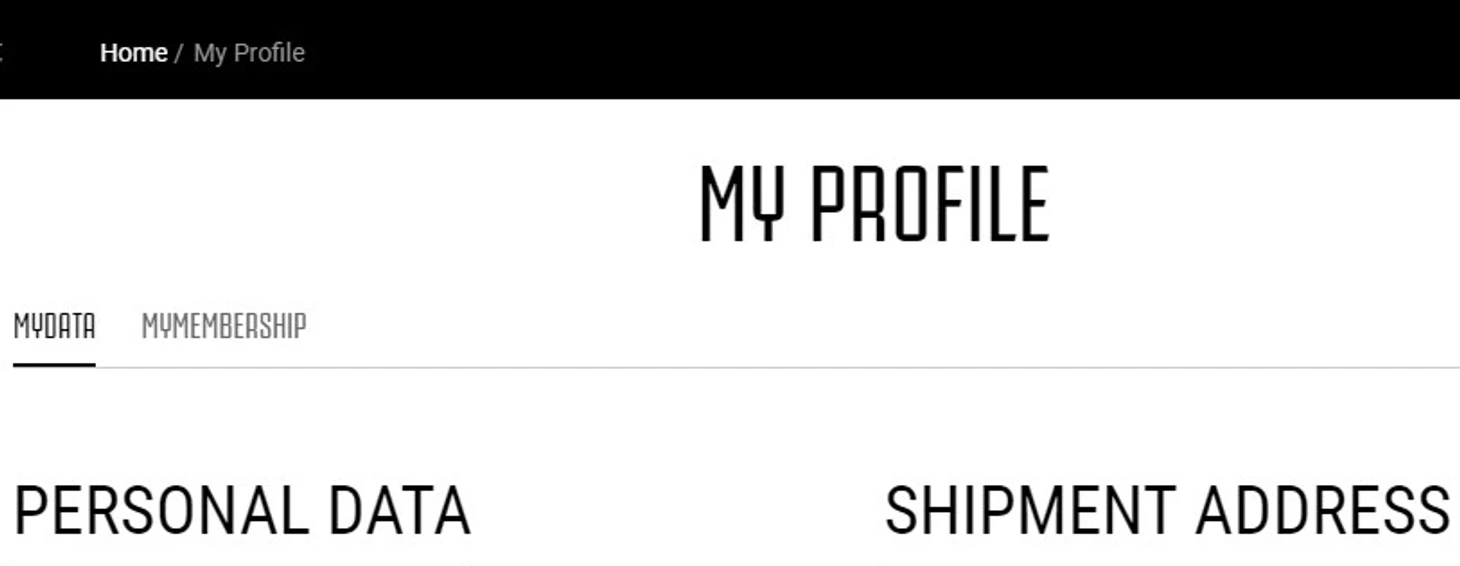Click the slash separator in the breadcrumb

pos(179,53)
